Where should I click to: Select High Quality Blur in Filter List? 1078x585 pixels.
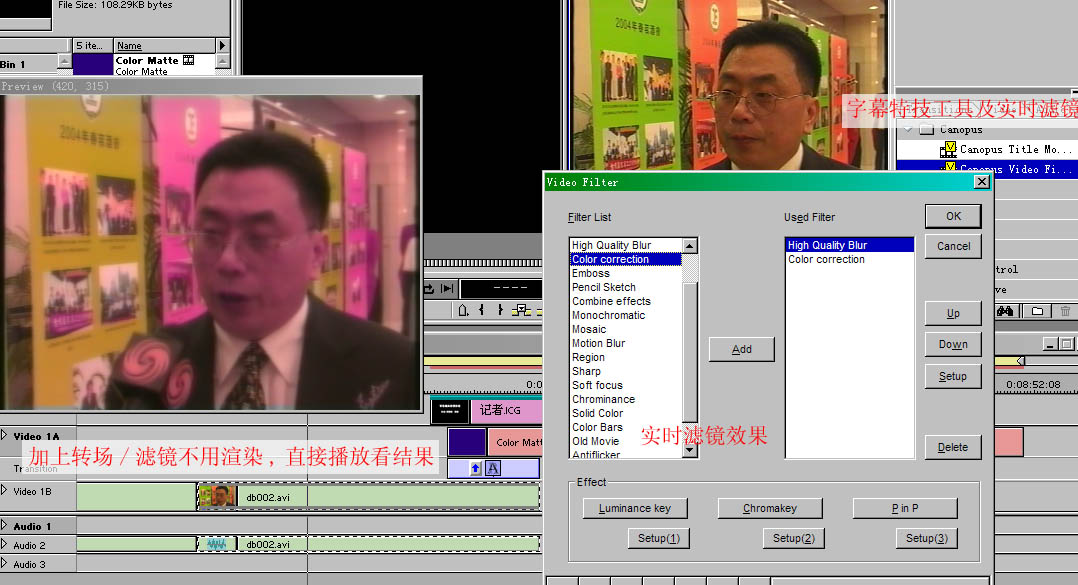tap(626, 245)
